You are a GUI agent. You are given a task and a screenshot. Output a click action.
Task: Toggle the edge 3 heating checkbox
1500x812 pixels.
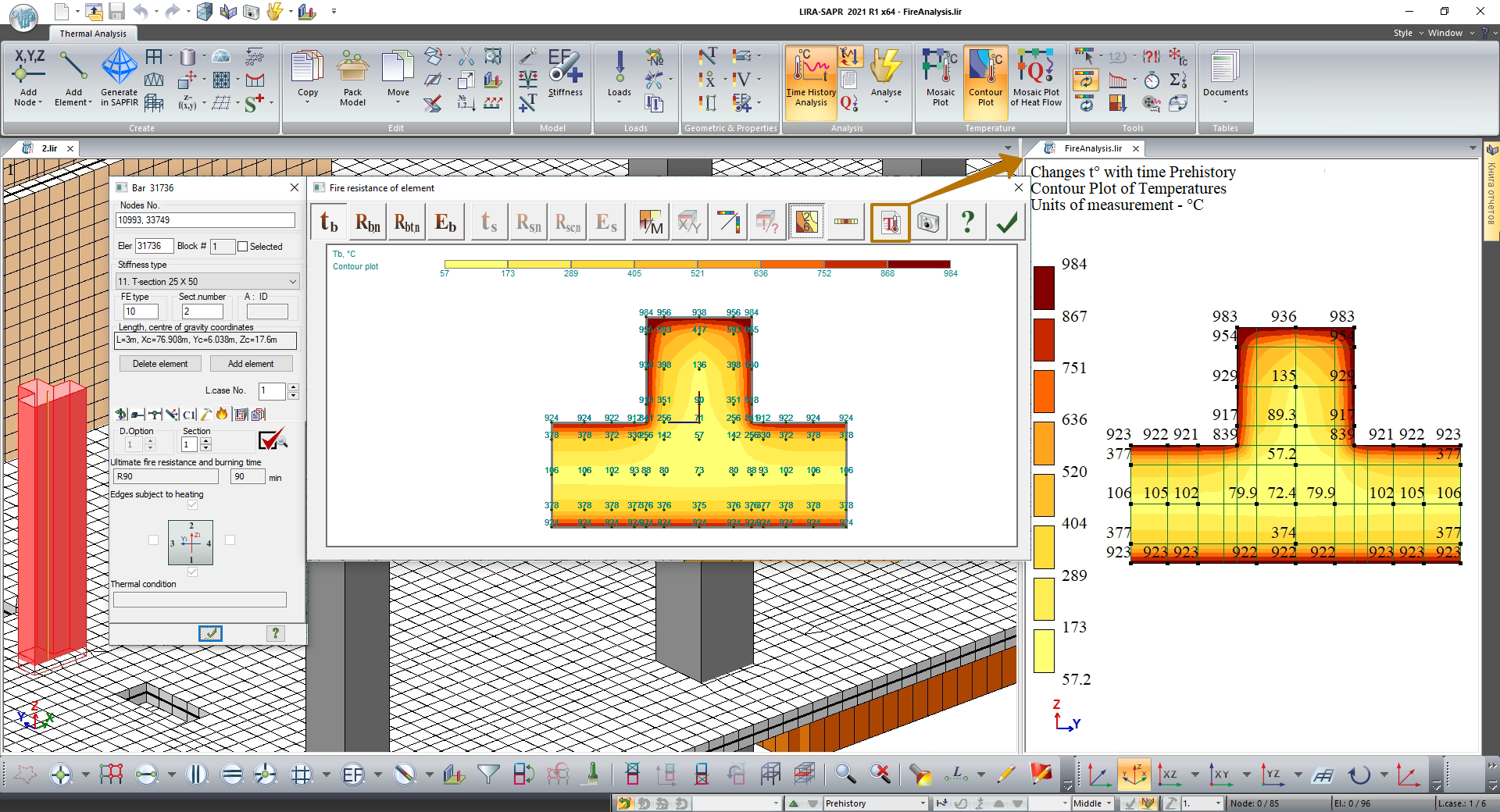tap(153, 540)
